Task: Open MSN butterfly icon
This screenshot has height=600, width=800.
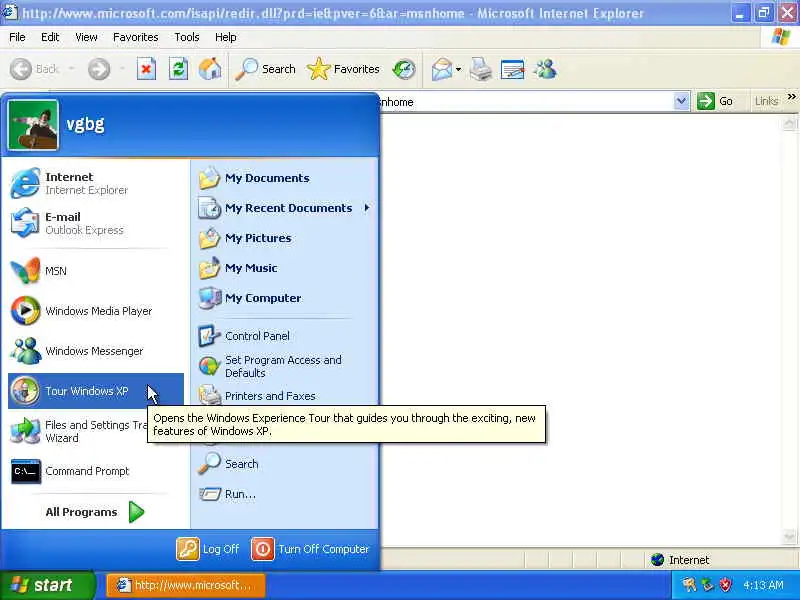Action: pyautogui.click(x=25, y=271)
